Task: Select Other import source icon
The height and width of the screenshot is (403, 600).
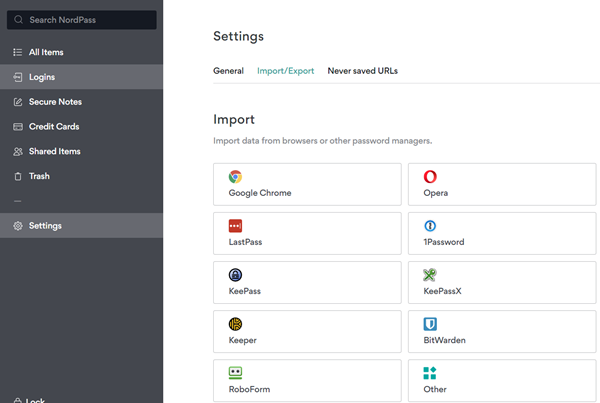Action: pyautogui.click(x=430, y=373)
